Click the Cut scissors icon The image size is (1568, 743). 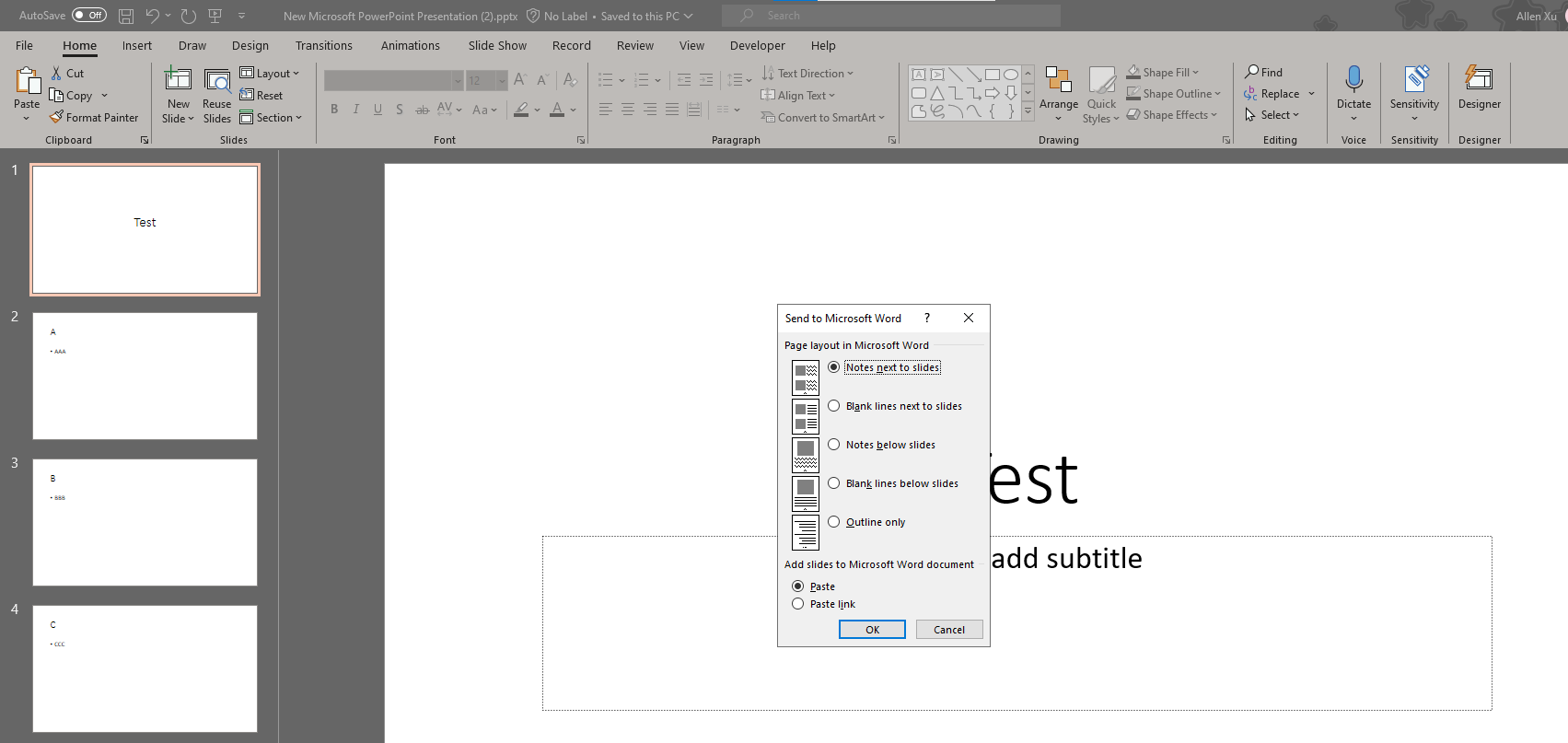pos(56,74)
